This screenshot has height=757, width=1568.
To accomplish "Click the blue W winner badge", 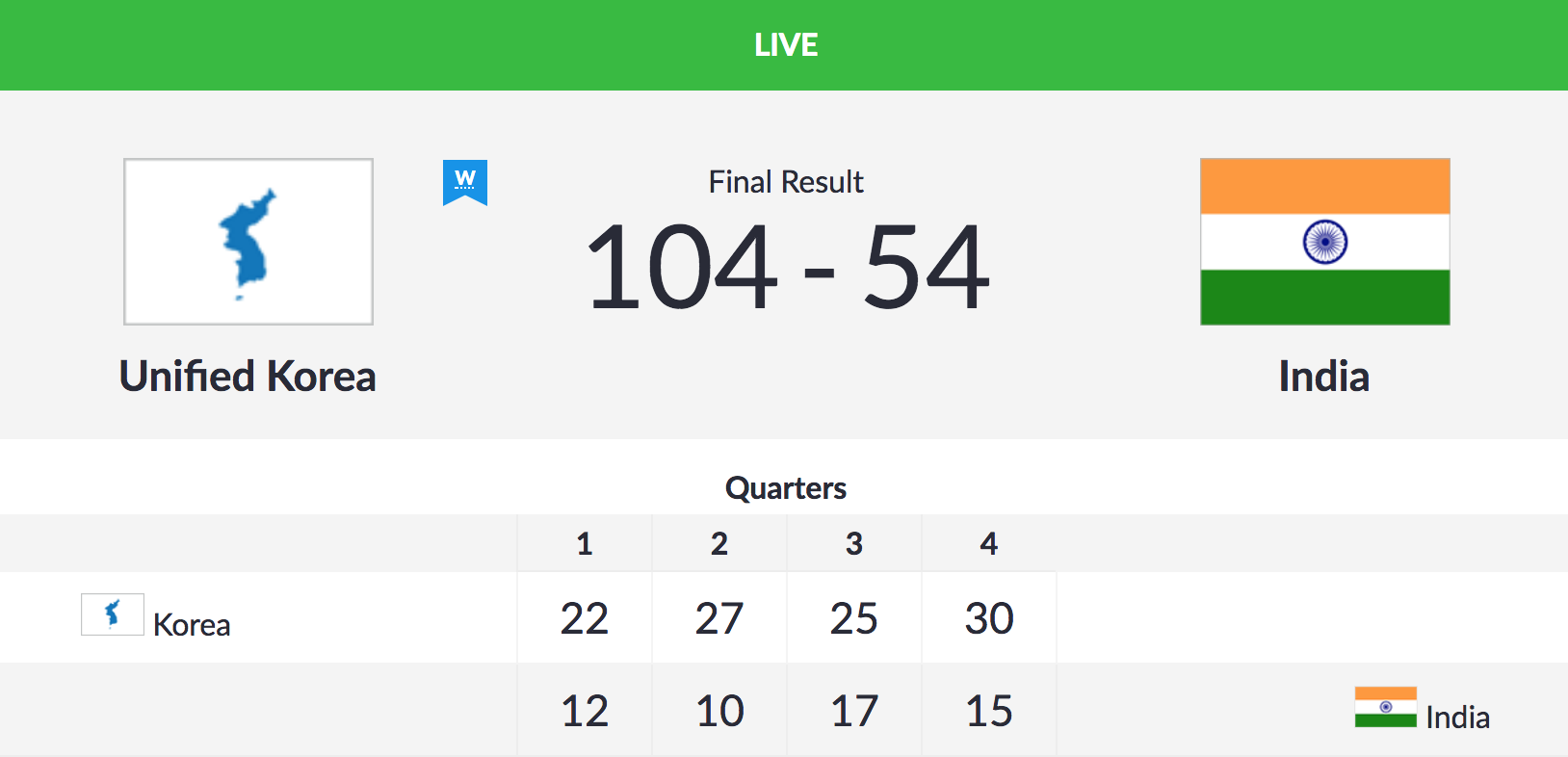I will (x=465, y=182).
